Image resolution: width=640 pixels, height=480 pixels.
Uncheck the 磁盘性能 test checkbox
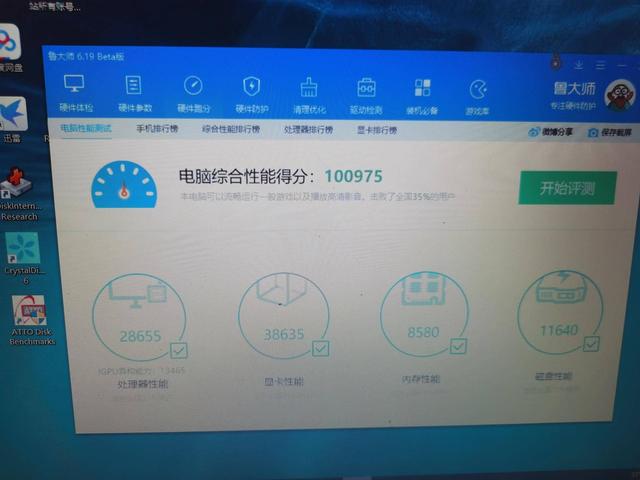(591, 344)
